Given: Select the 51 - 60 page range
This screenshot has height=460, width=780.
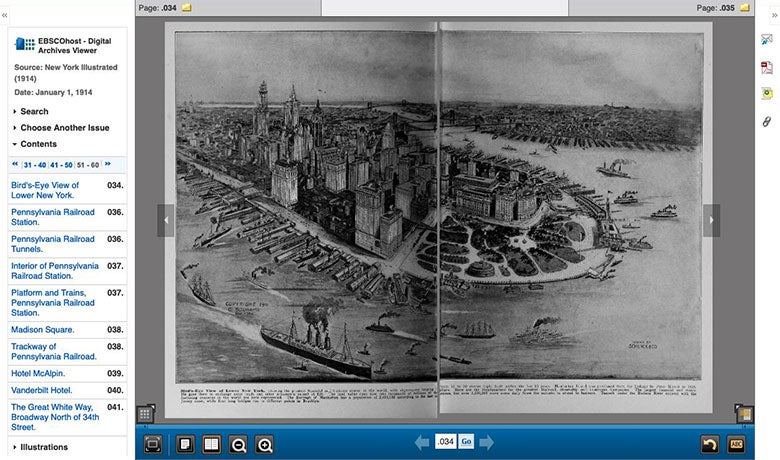Looking at the screenshot, I should point(88,165).
